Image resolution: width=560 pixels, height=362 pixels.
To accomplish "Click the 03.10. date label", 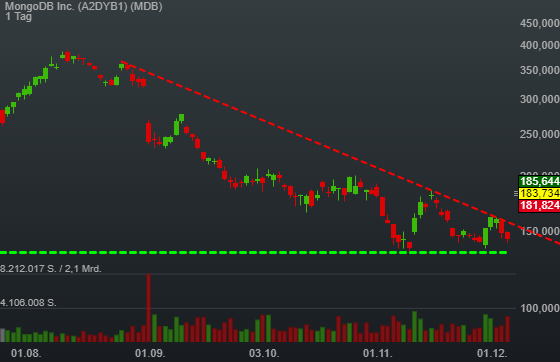I will [x=264, y=353].
